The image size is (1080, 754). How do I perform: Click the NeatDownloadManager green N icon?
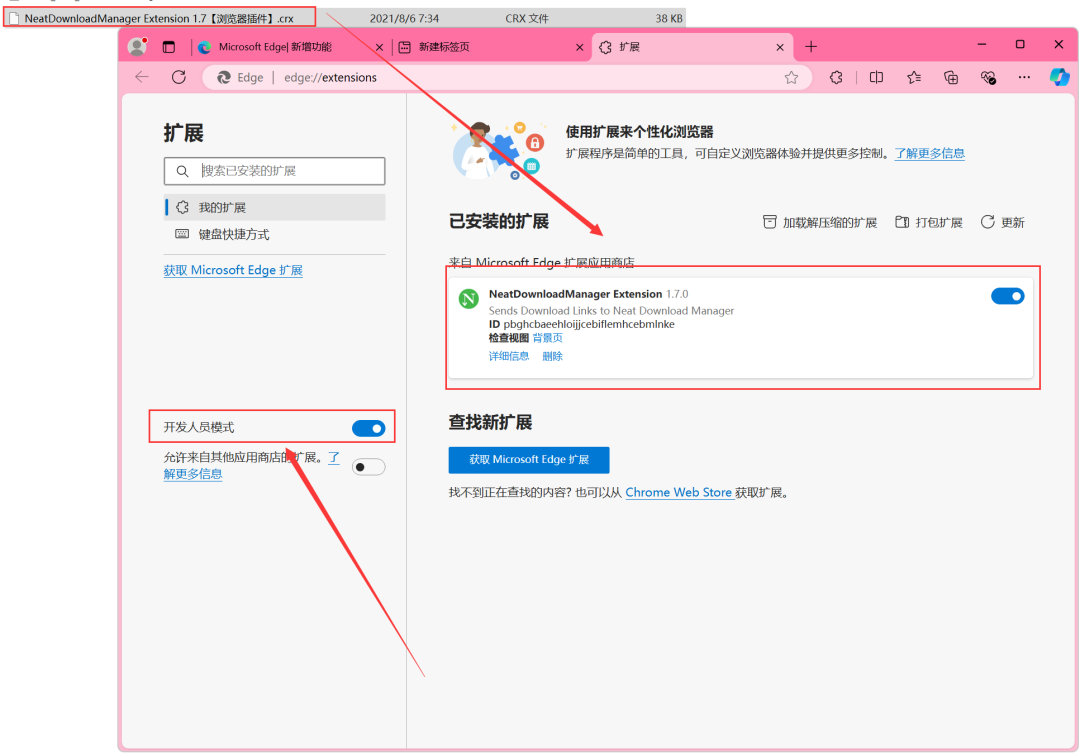[469, 299]
